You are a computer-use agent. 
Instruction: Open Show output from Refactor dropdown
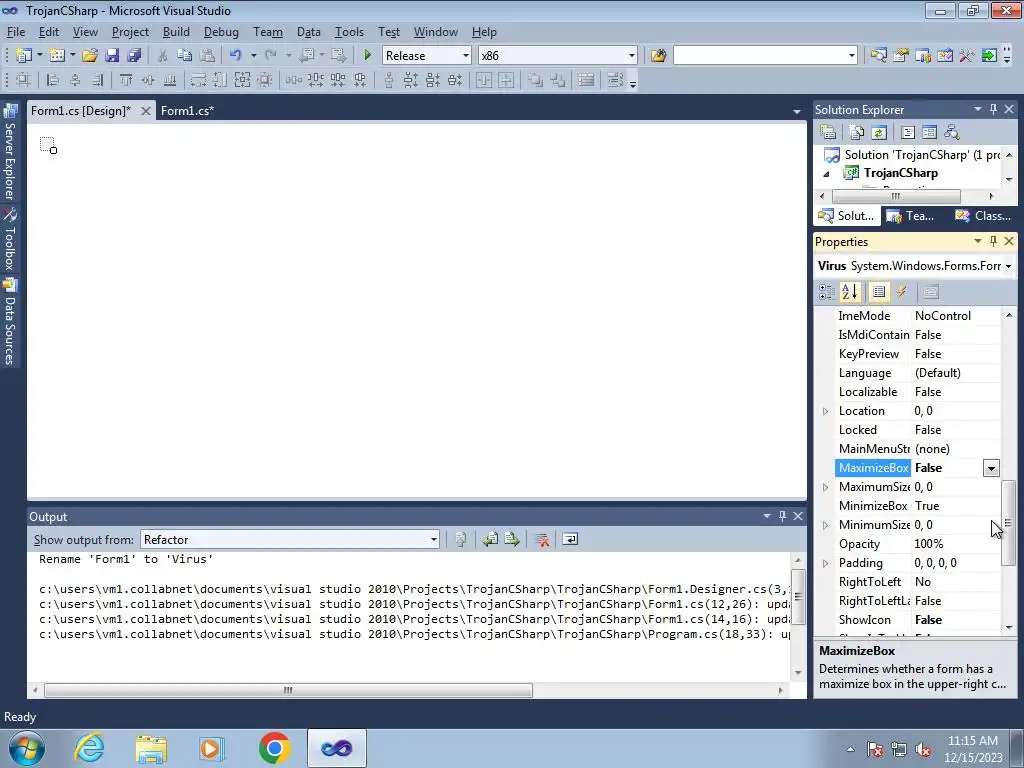click(433, 539)
